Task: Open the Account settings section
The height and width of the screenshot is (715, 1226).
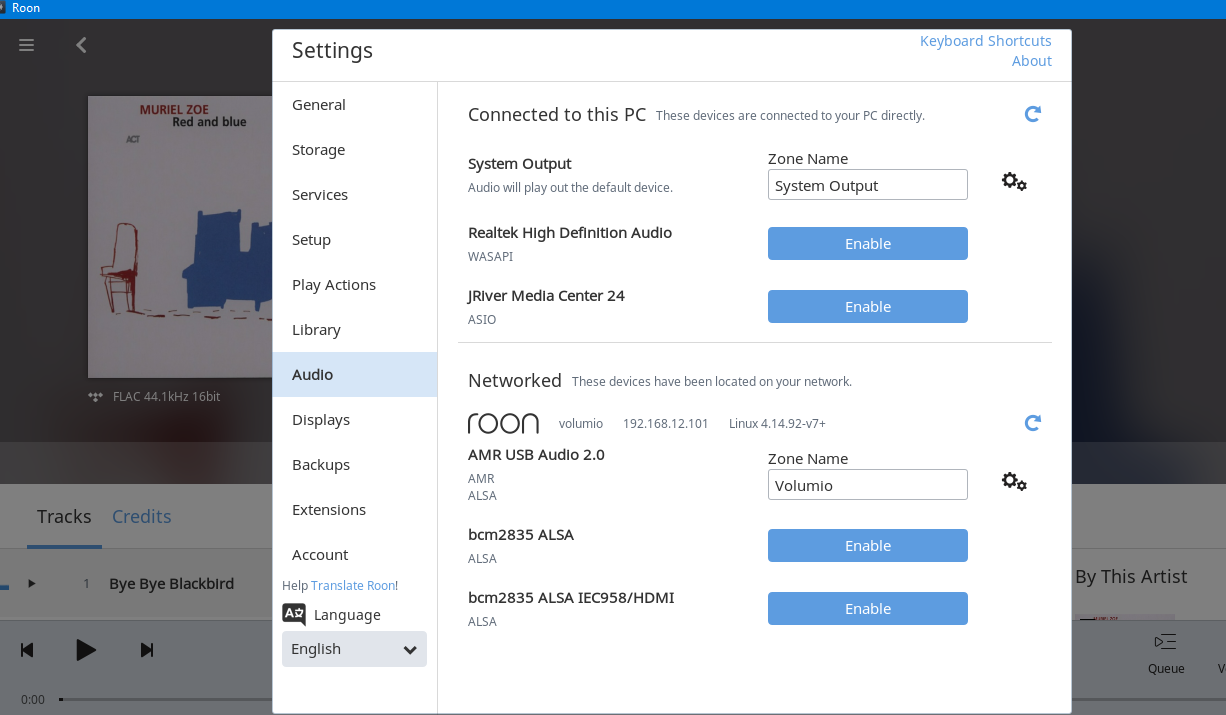Action: point(354,555)
